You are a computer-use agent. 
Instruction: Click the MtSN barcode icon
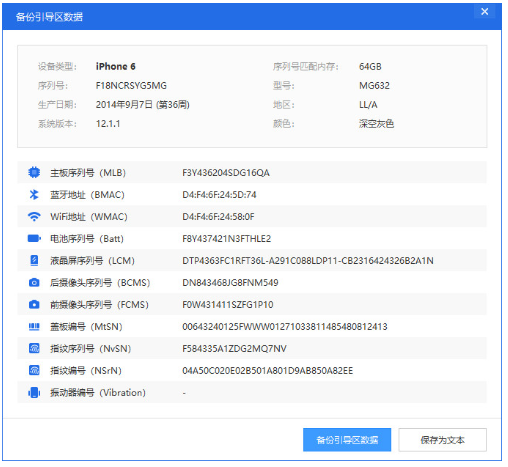coord(34,327)
